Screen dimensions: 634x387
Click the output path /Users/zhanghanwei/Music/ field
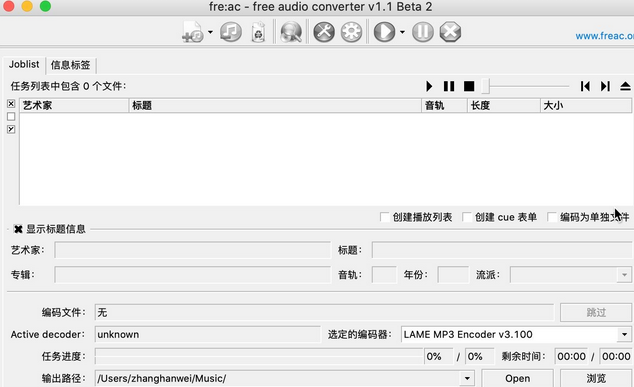pyautogui.click(x=278, y=379)
